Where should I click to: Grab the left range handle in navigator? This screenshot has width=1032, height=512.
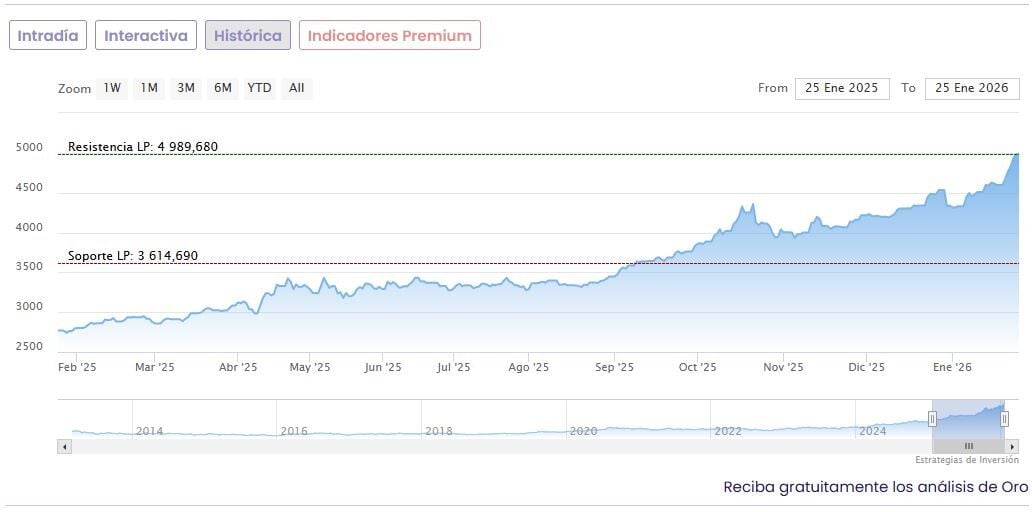[933, 419]
